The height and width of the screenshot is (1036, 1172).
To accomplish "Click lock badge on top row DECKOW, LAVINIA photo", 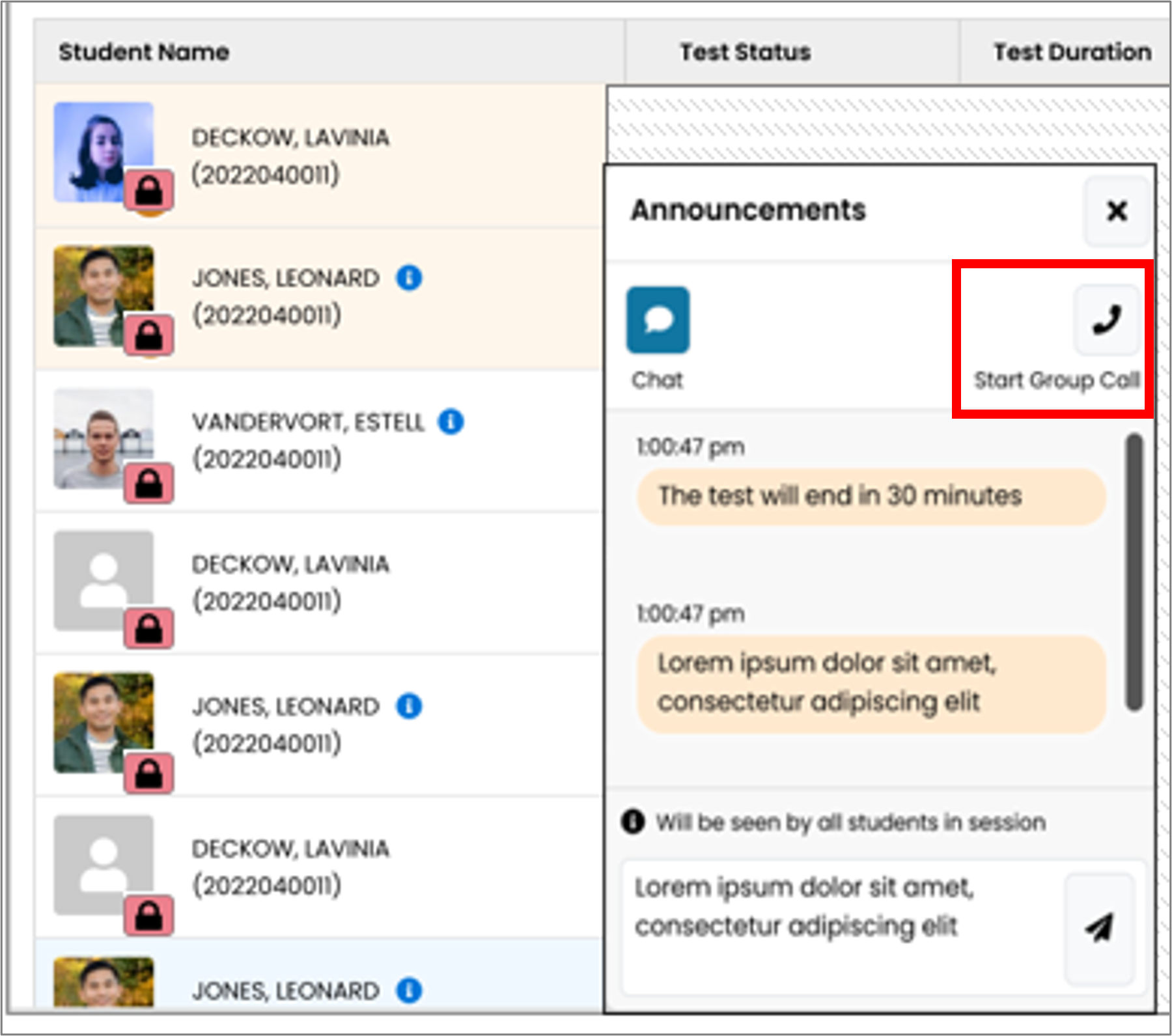I will point(149,190).
